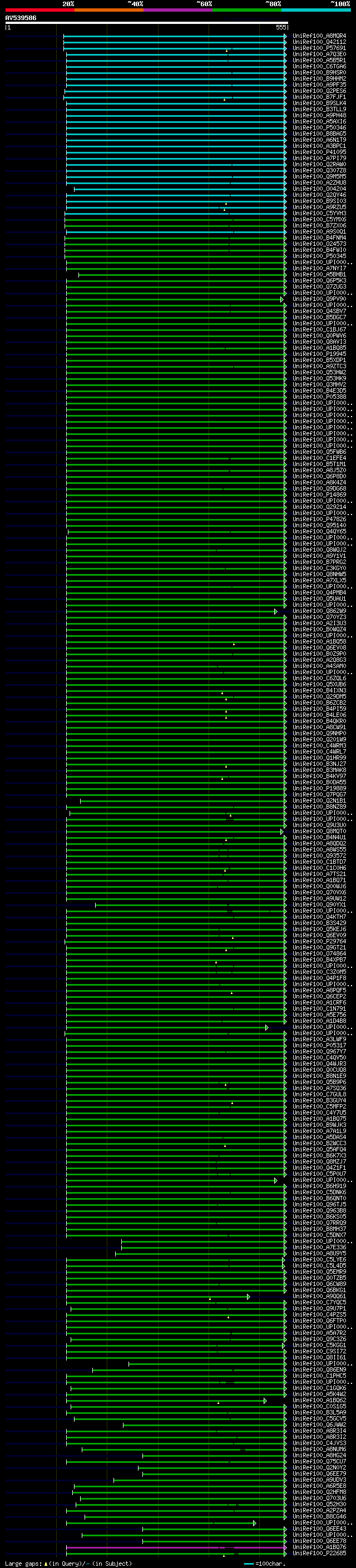Click label UniRef100_Q29DM5

pyautogui.click(x=319, y=696)
